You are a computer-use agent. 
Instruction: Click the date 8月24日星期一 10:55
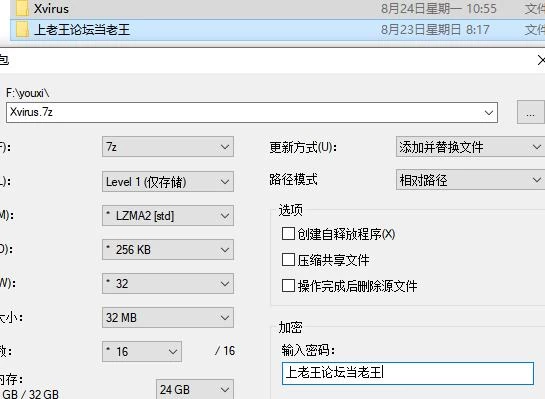point(439,9)
